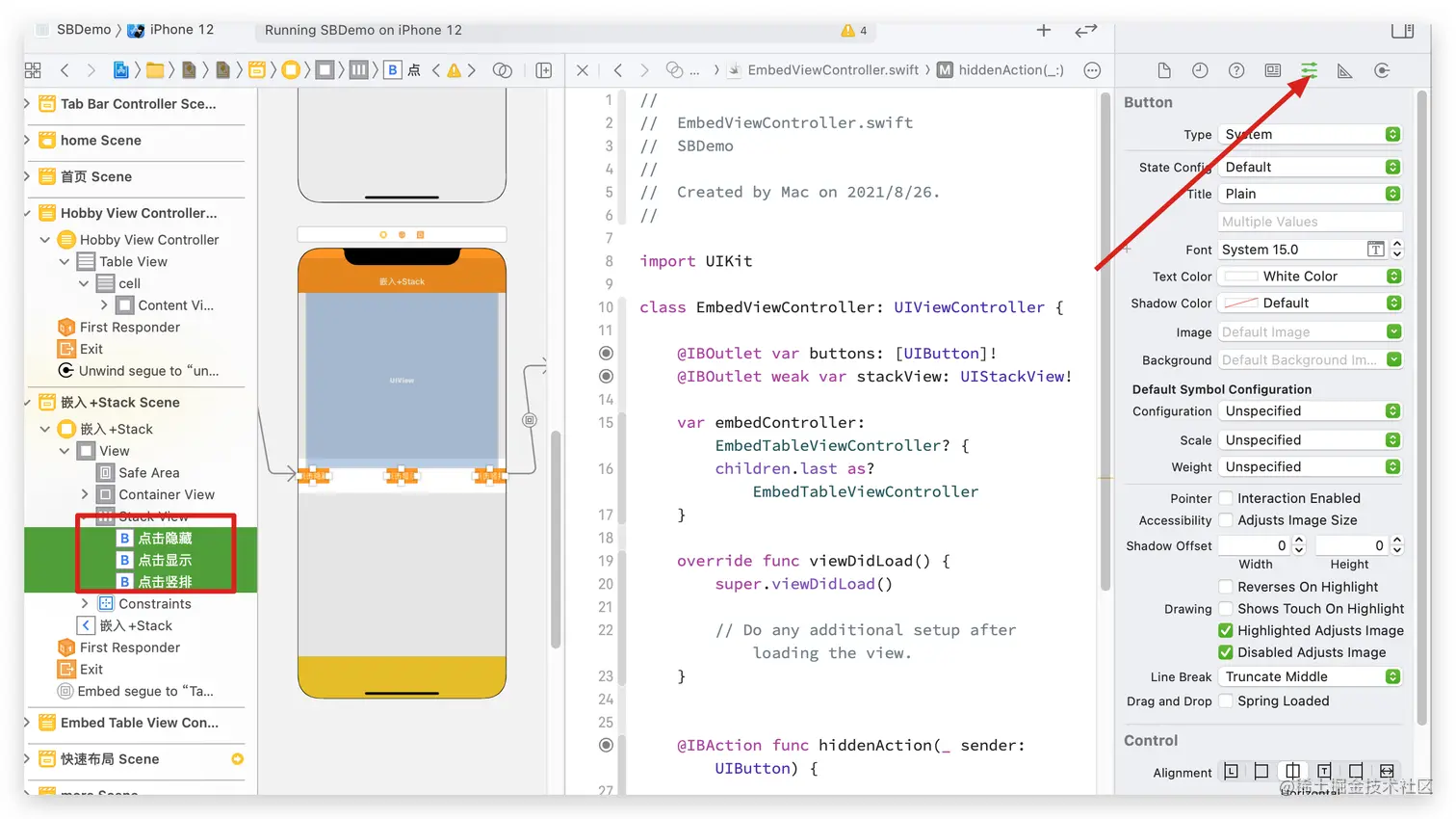Click the title Multiple Values text field
Viewport: 1456px width, 819px height.
(x=1310, y=222)
